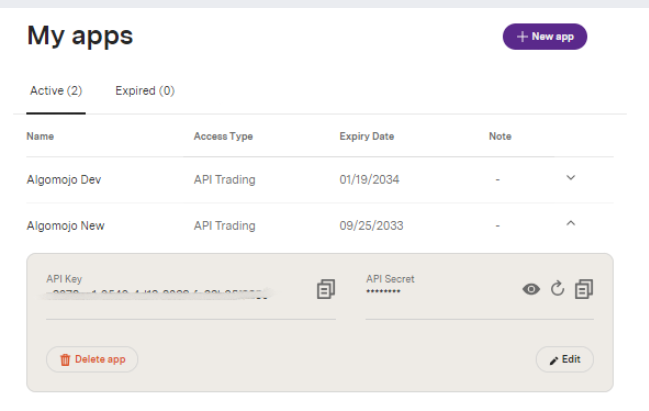The width and height of the screenshot is (649, 411).
Task: Edit the Algomojo New app
Action: coord(565,359)
